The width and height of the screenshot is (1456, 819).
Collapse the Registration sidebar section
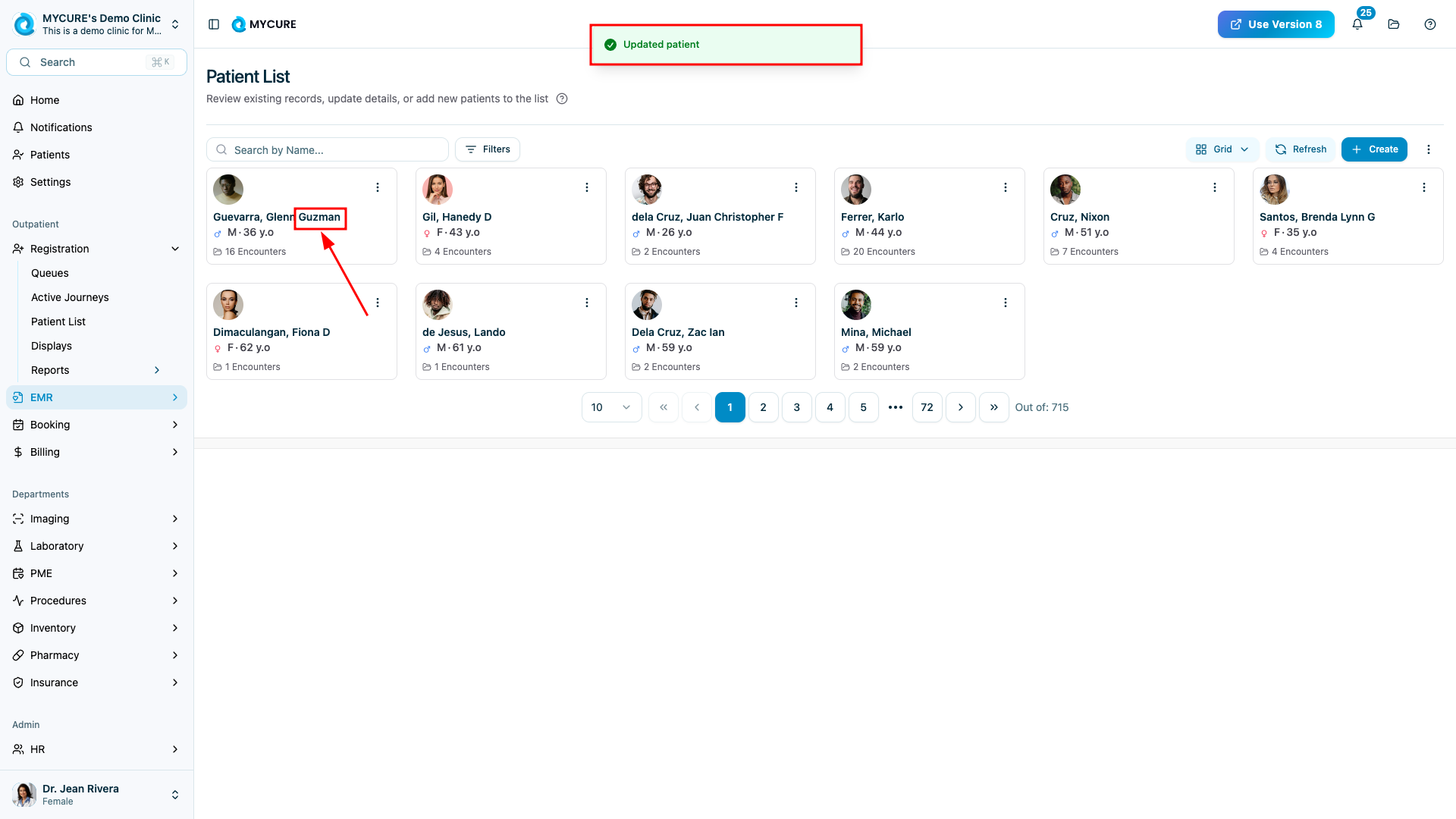175,249
